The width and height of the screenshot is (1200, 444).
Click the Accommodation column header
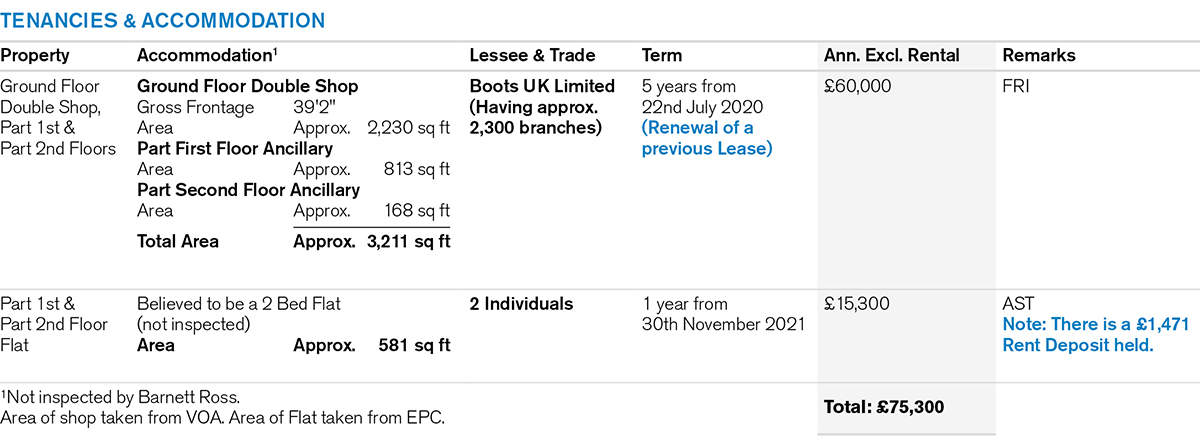pyautogui.click(x=205, y=56)
